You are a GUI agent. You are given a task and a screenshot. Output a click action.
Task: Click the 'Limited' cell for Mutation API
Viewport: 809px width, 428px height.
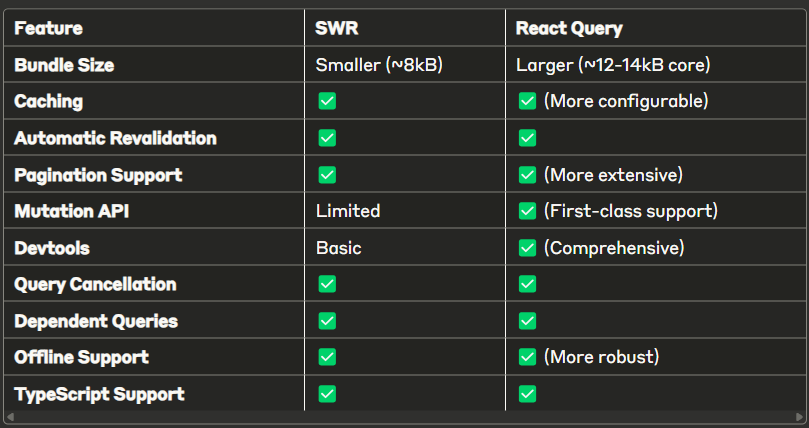[348, 211]
